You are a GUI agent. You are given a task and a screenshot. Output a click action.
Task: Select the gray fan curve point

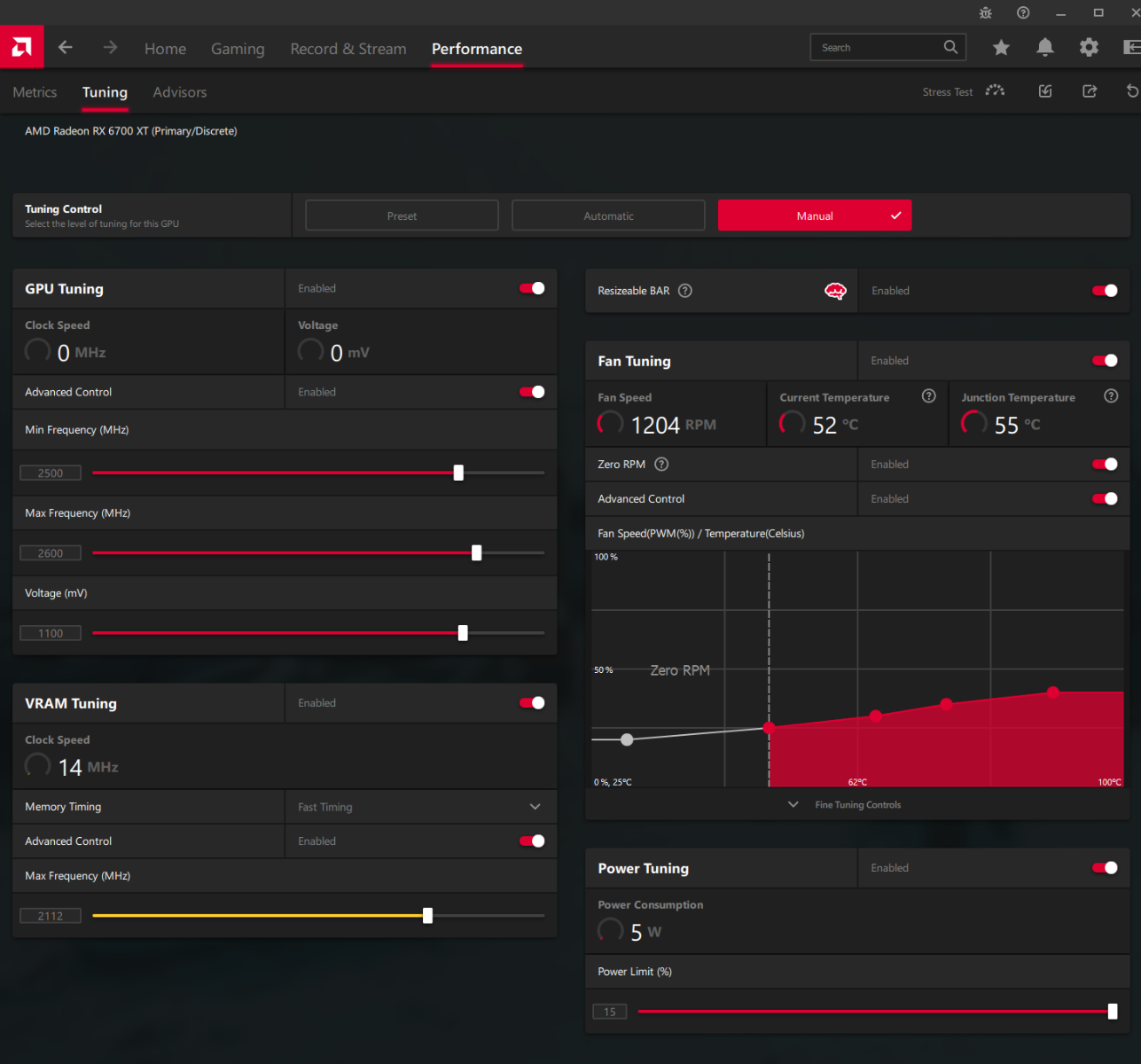627,739
